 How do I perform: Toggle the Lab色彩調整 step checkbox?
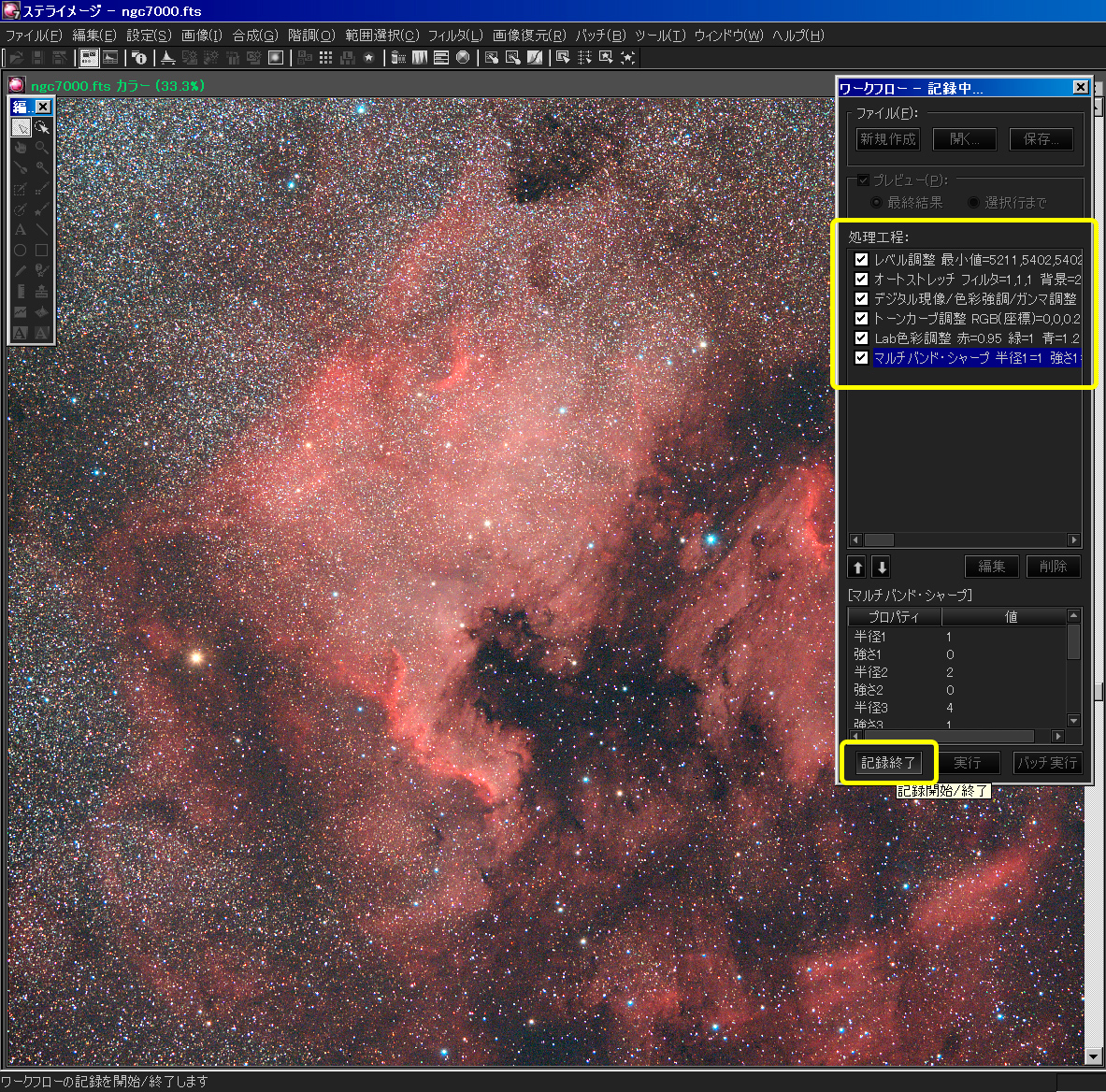[x=861, y=338]
